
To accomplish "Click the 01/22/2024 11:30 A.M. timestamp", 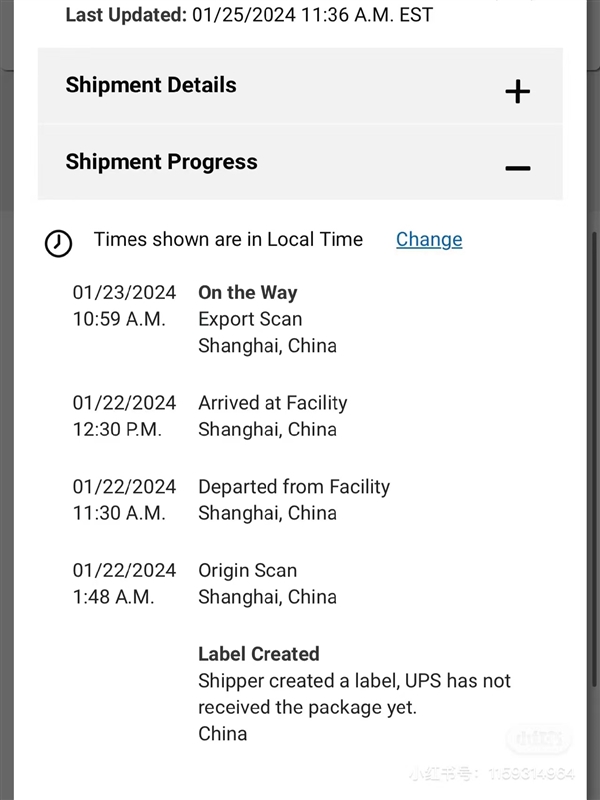I will click(123, 500).
